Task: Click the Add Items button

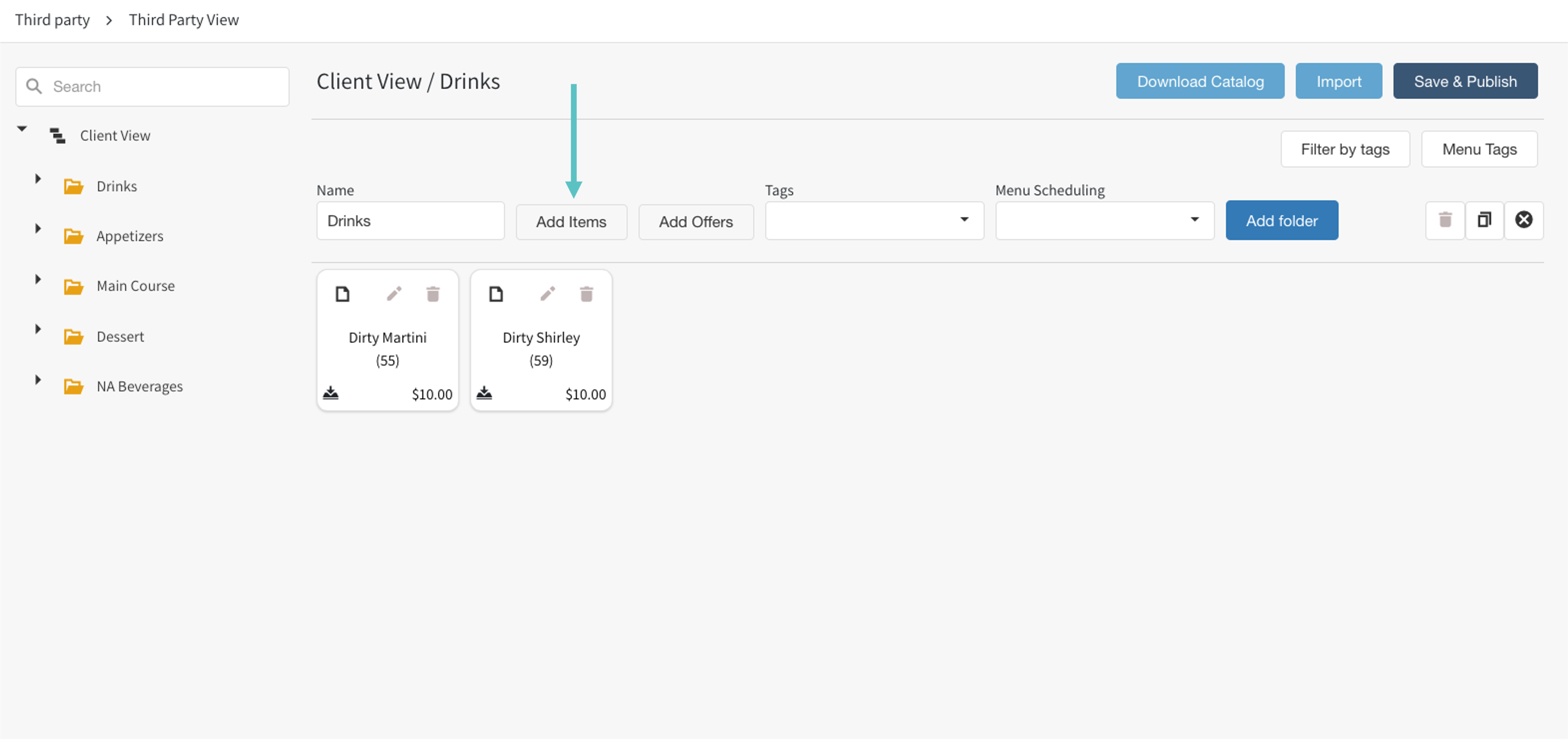Action: coord(570,222)
